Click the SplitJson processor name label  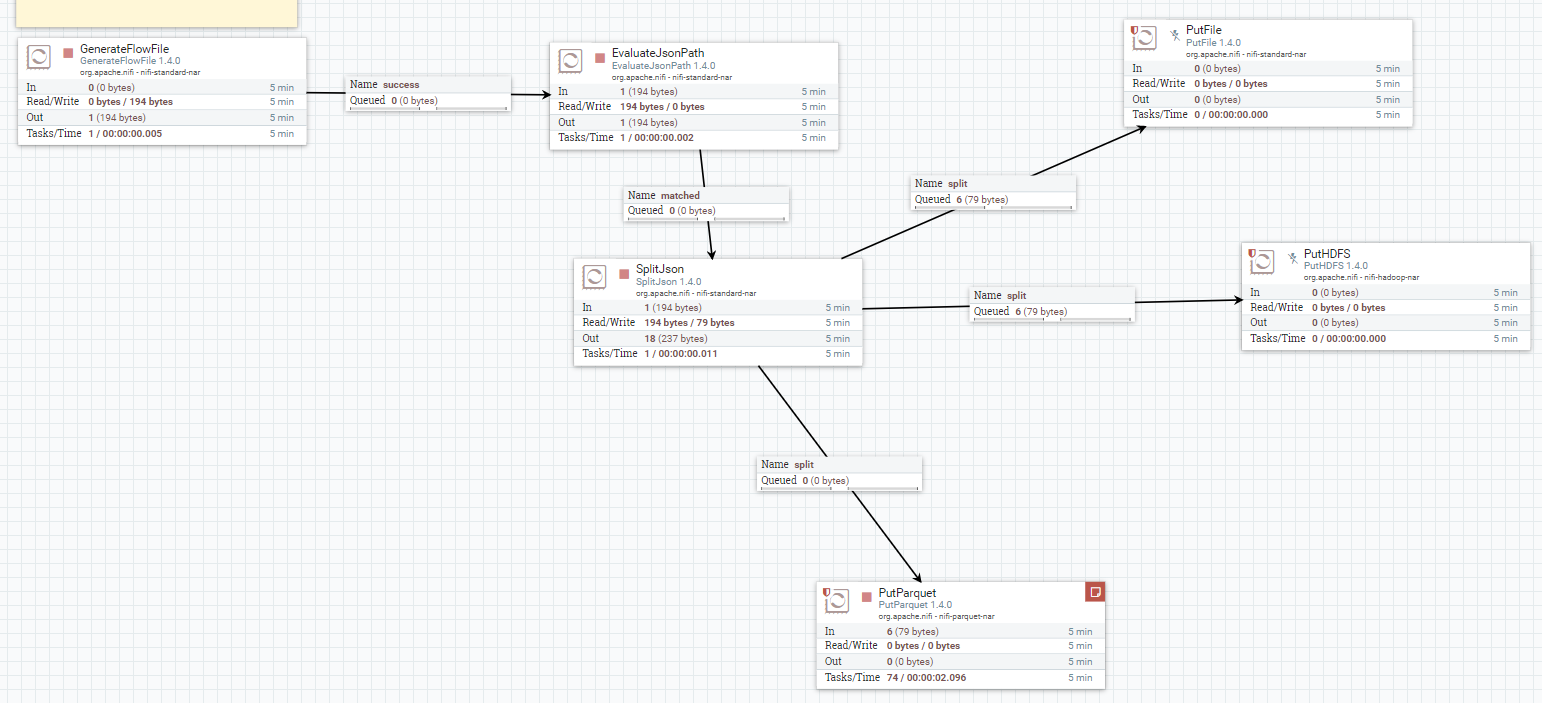(x=661, y=269)
